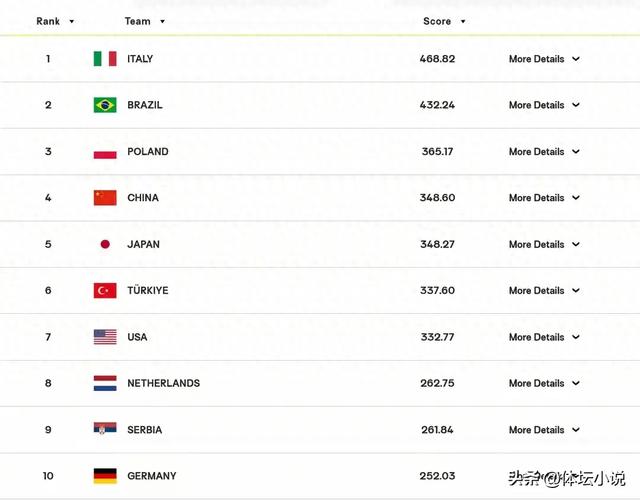The width and height of the screenshot is (640, 501).
Task: Select the NETHERLANDS team name
Action: click(x=163, y=383)
